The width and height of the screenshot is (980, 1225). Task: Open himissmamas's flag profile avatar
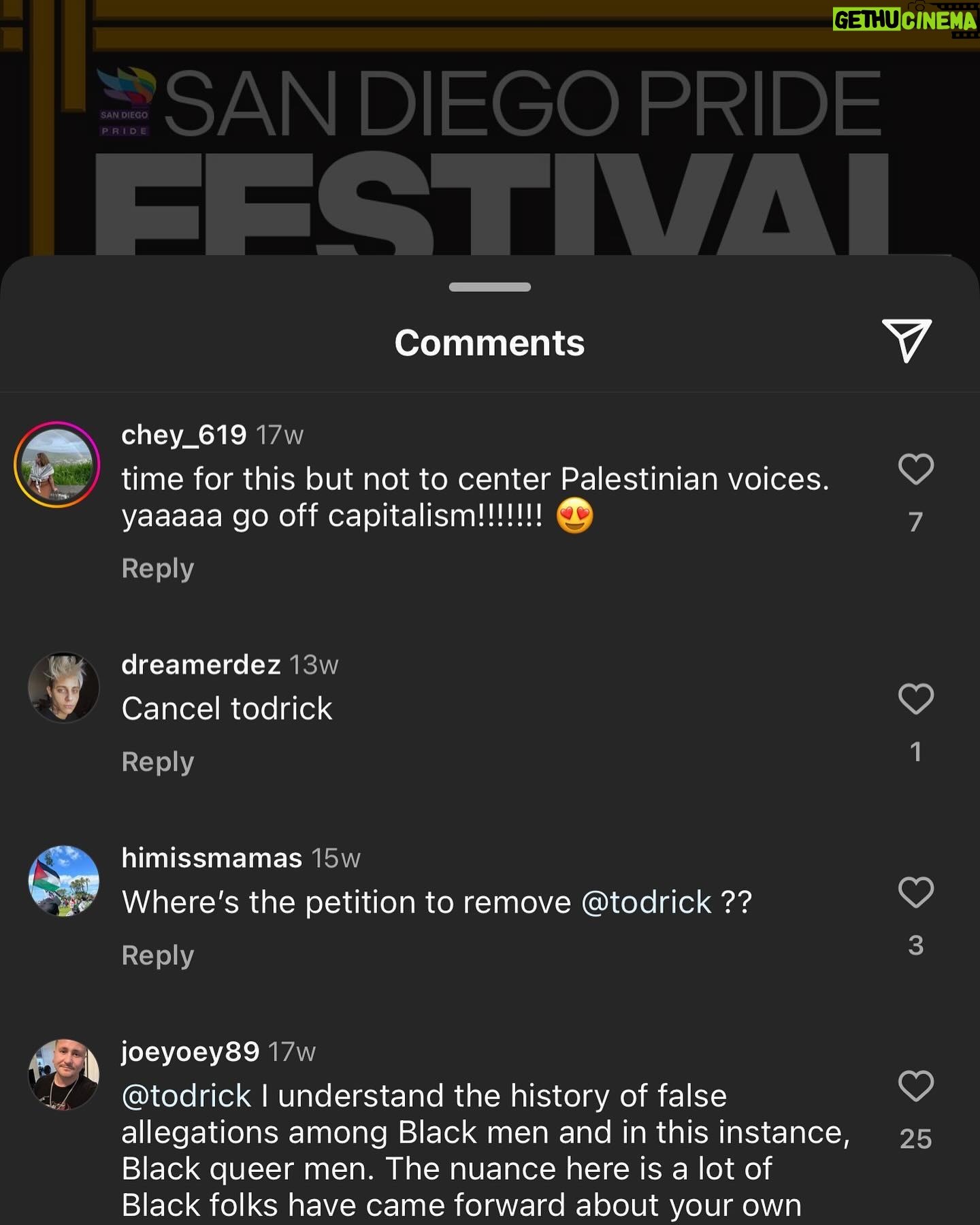tap(64, 881)
